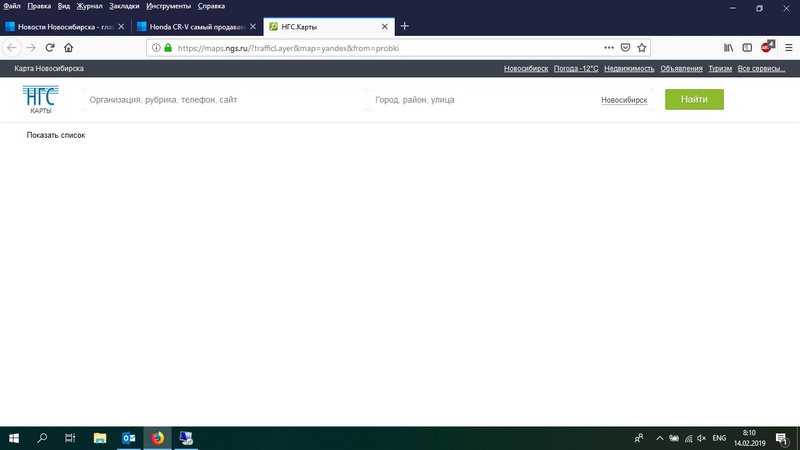Open Windows taskbar search
This screenshot has height=450, width=800.
42,438
